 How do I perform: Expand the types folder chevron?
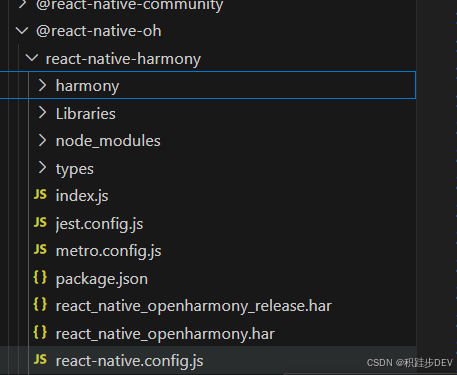pos(42,168)
